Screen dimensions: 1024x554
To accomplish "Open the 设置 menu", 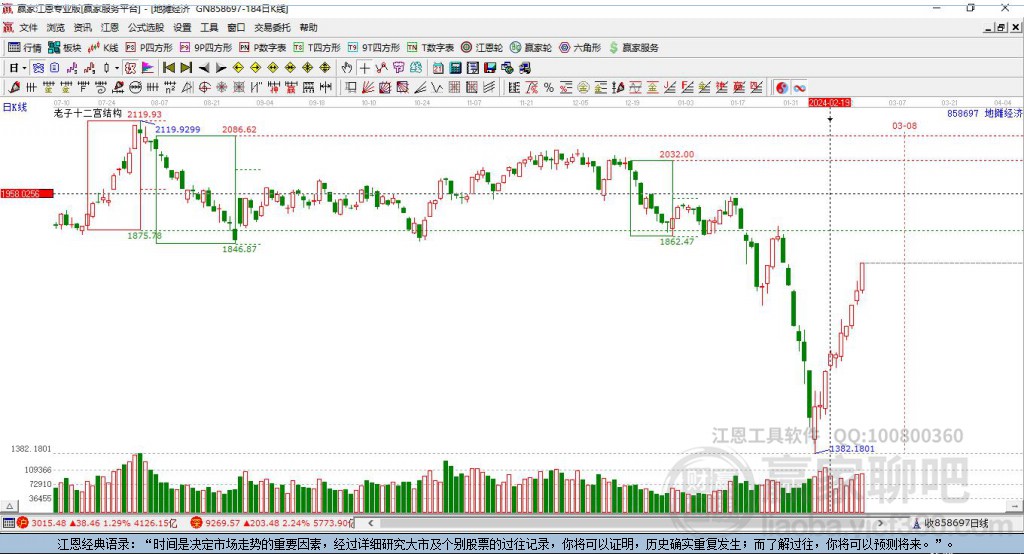I will (x=182, y=27).
